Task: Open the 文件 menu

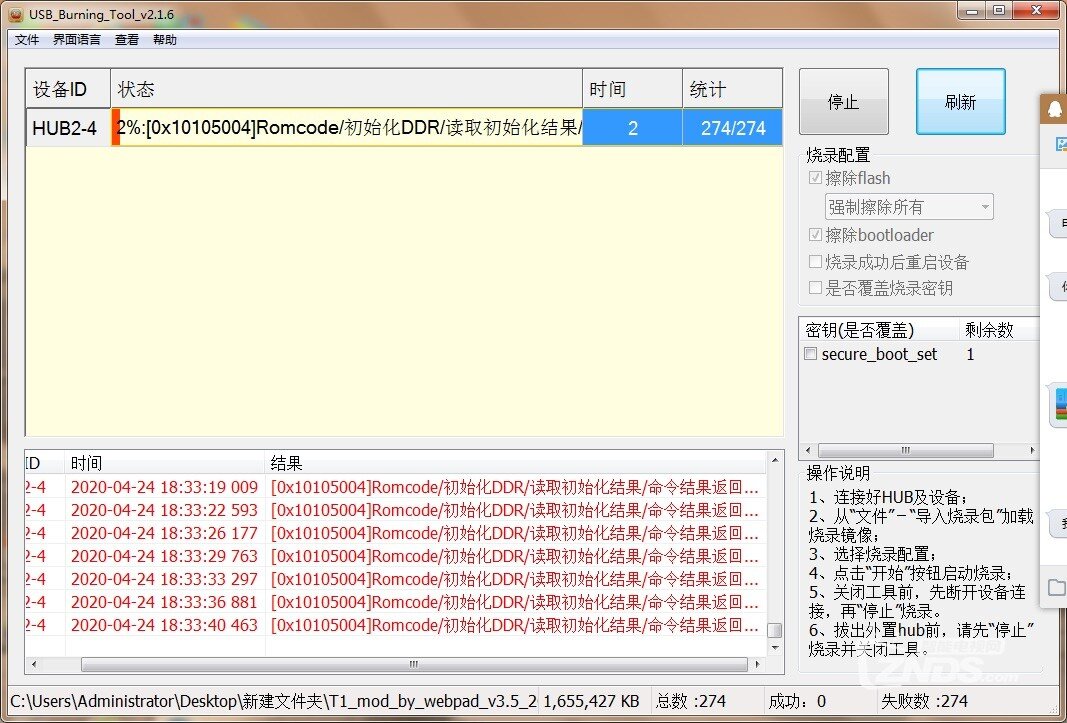Action: pos(27,39)
